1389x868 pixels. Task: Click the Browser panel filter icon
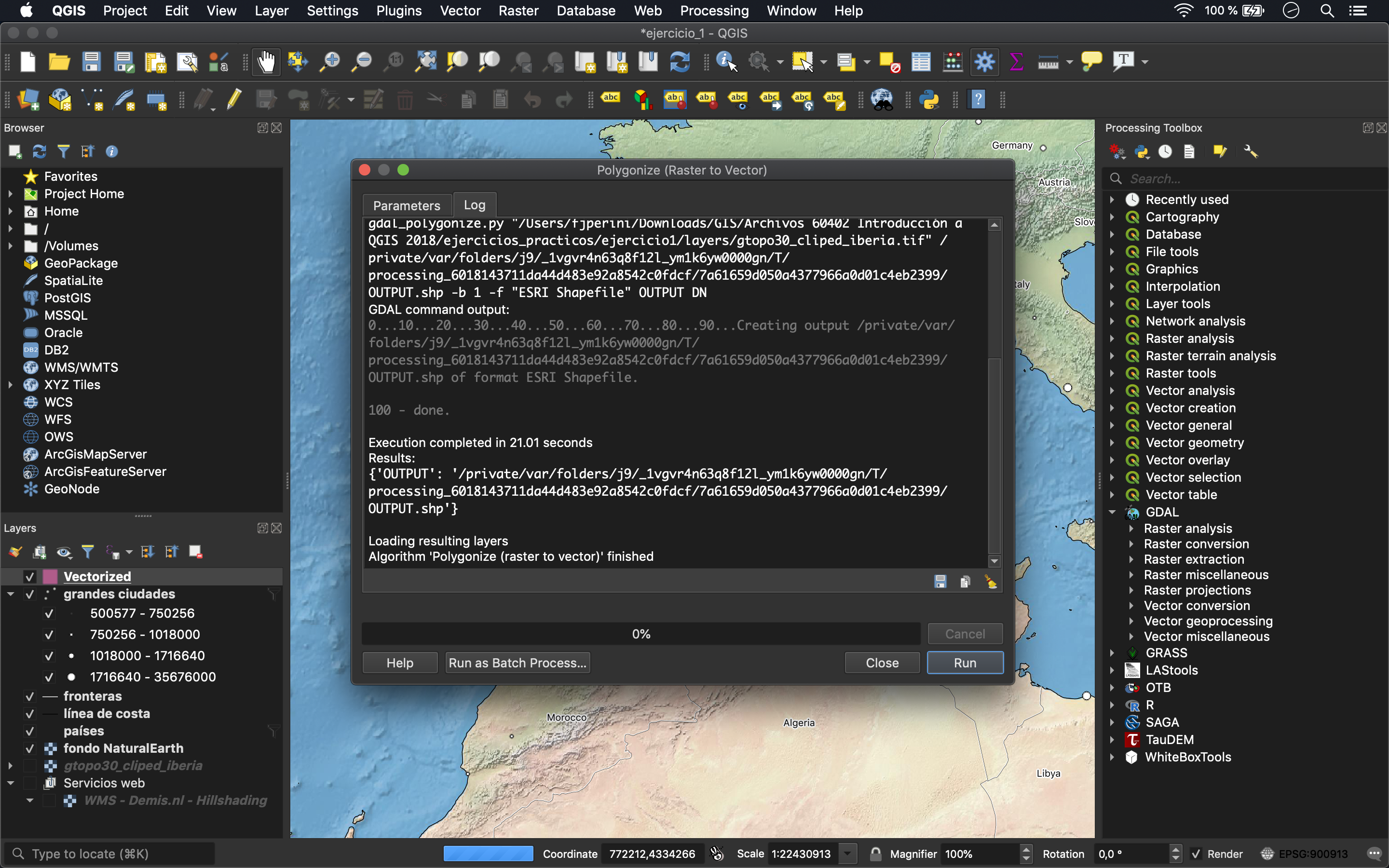coord(63,151)
